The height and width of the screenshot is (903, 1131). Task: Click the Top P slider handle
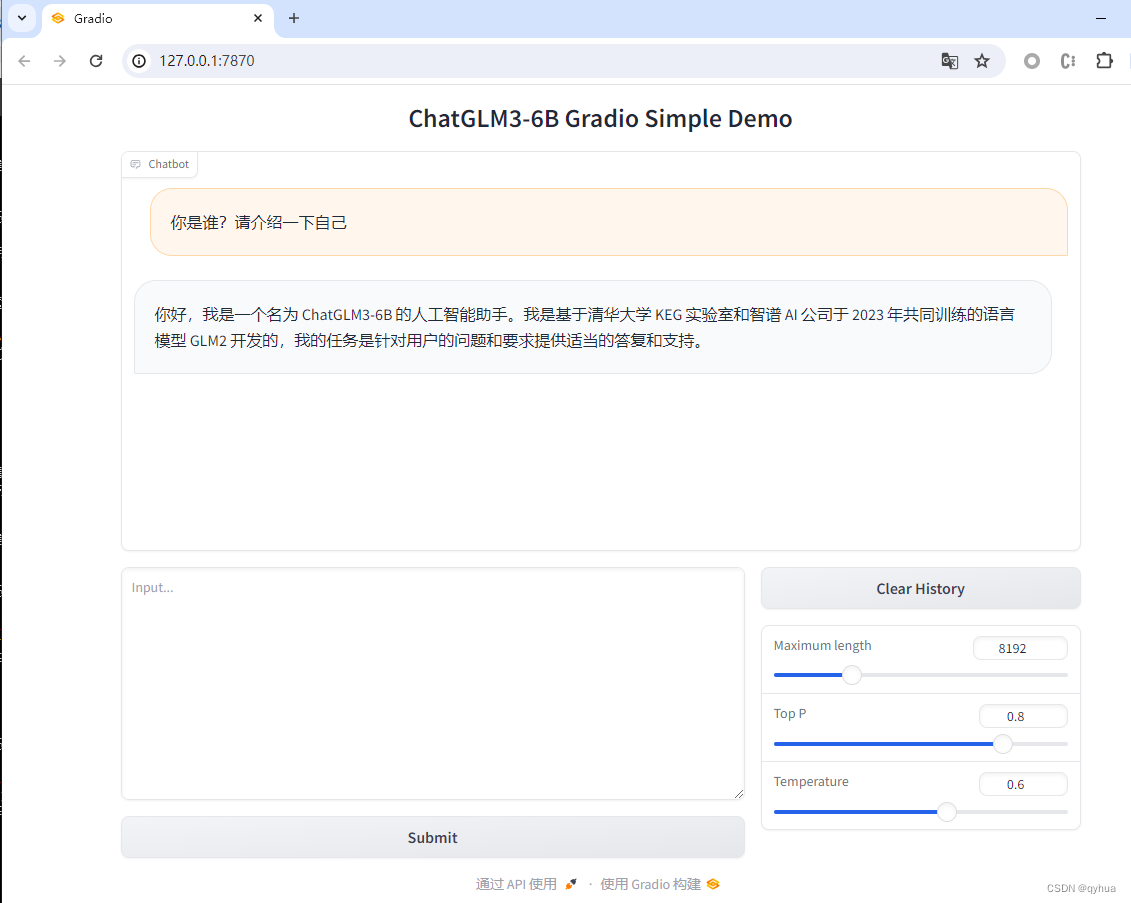pyautogui.click(x=1003, y=743)
